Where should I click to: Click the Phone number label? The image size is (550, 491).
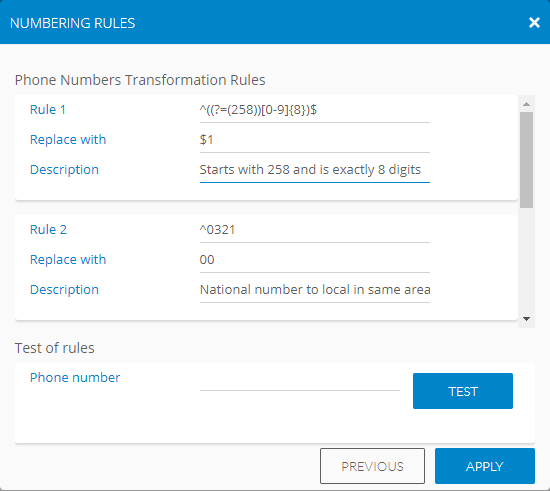[x=75, y=378]
